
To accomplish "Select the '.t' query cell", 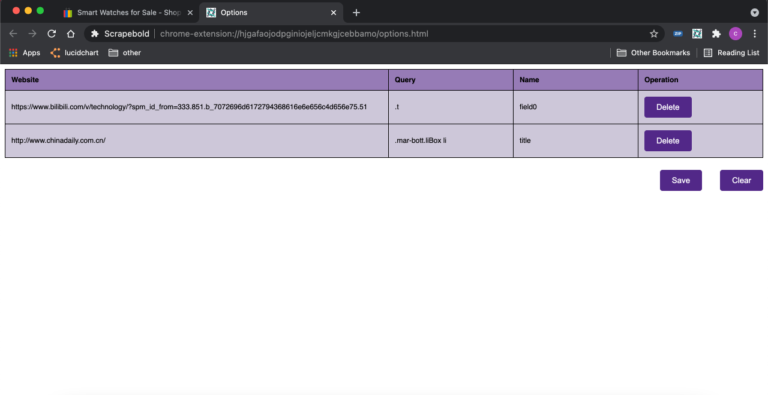I will [451, 107].
